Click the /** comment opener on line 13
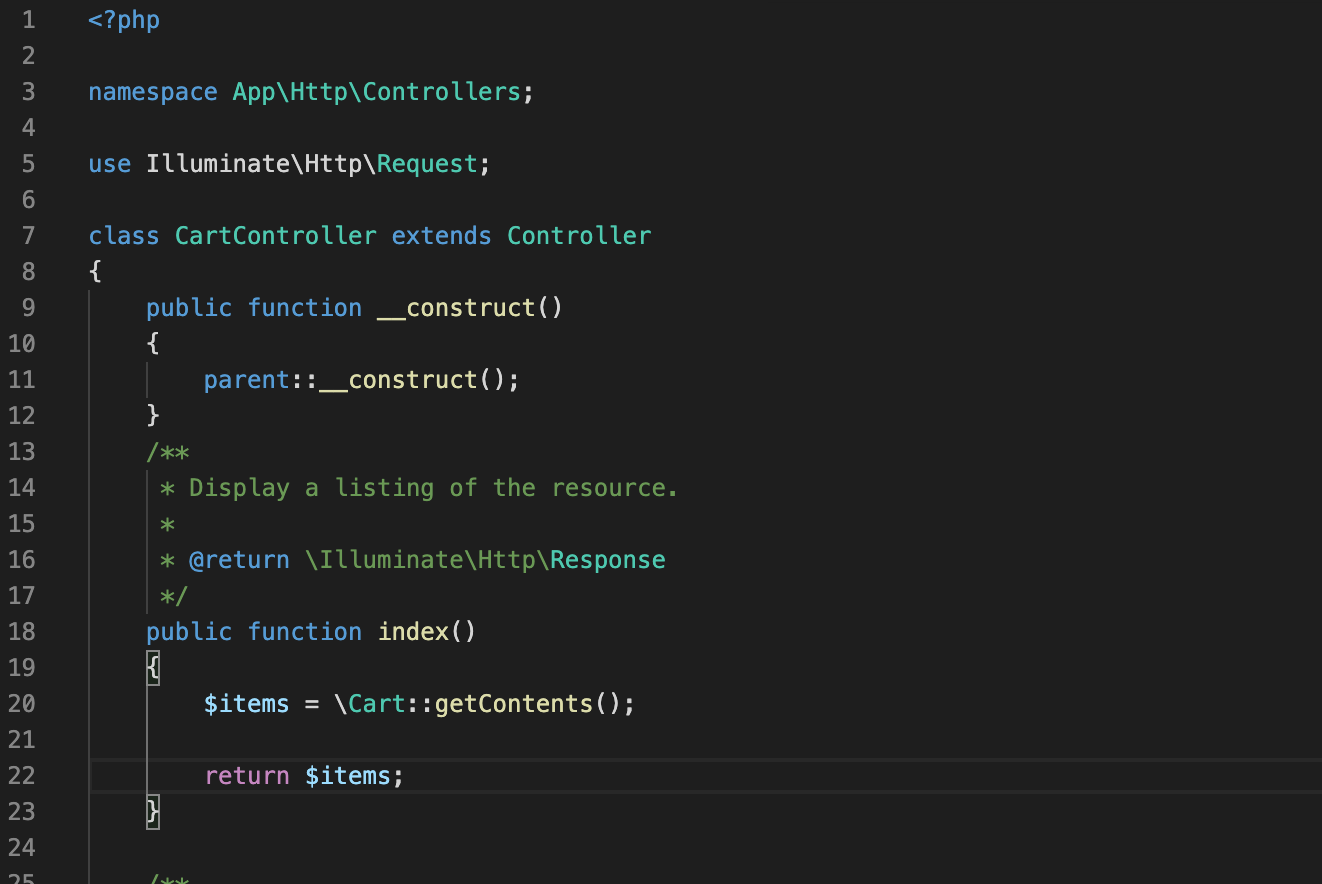Viewport: 1322px width, 884px height. point(168,452)
